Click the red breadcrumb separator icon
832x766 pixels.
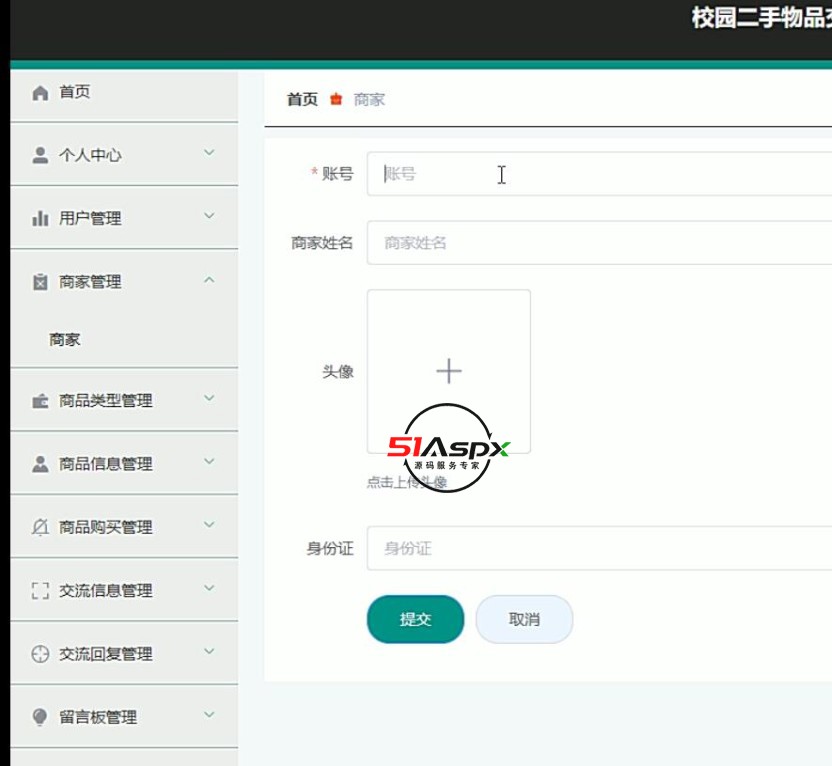click(336, 99)
